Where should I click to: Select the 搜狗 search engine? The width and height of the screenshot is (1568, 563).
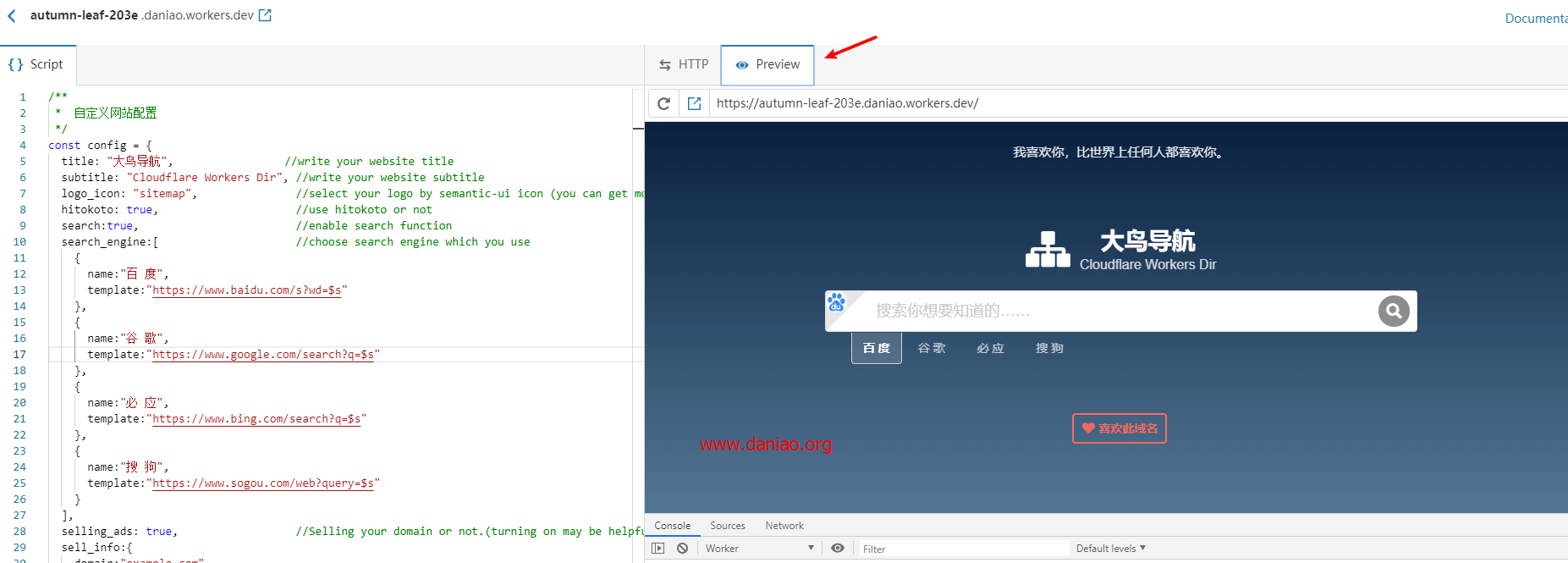(x=1049, y=348)
